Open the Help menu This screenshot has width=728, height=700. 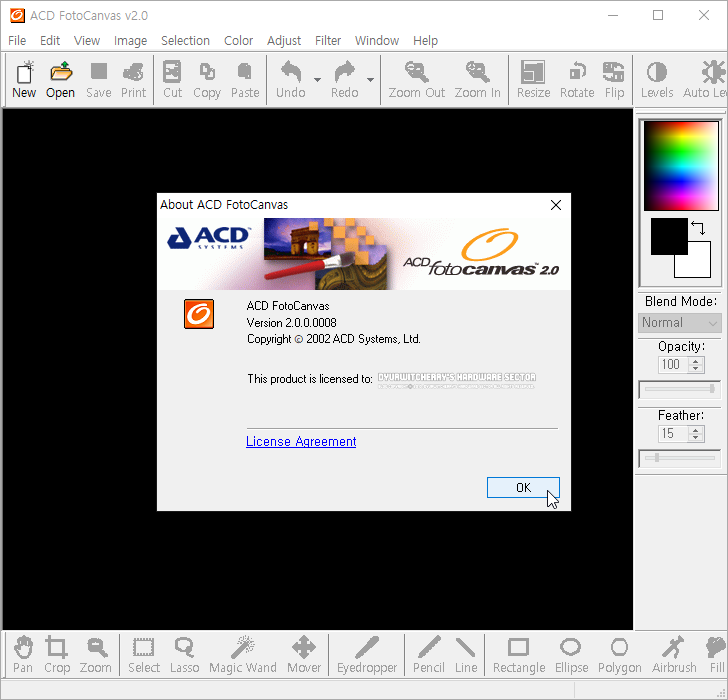pyautogui.click(x=425, y=41)
